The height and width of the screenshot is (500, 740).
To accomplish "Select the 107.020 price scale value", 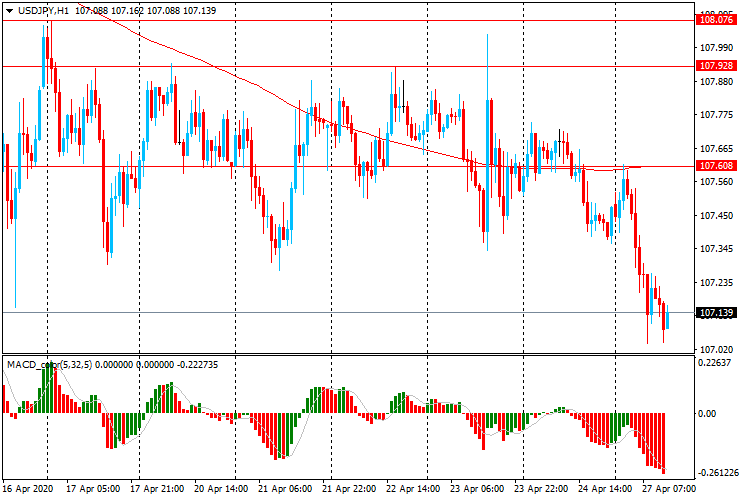I will (716, 349).
